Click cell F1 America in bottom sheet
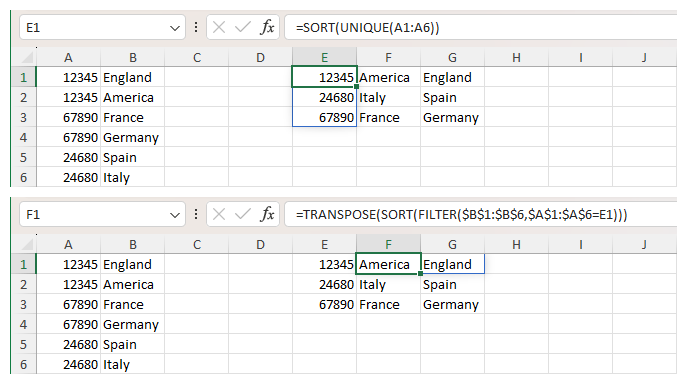 [389, 264]
